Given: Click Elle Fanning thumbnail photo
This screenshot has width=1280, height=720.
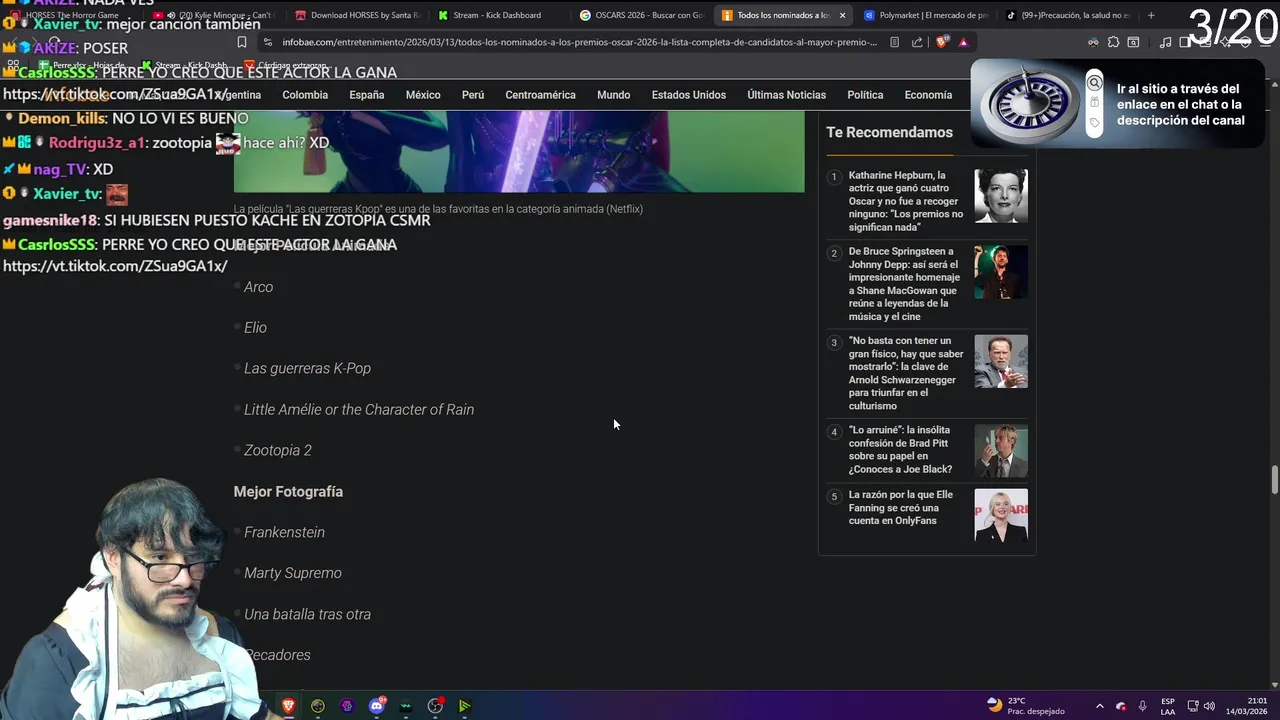Looking at the screenshot, I should (1001, 515).
